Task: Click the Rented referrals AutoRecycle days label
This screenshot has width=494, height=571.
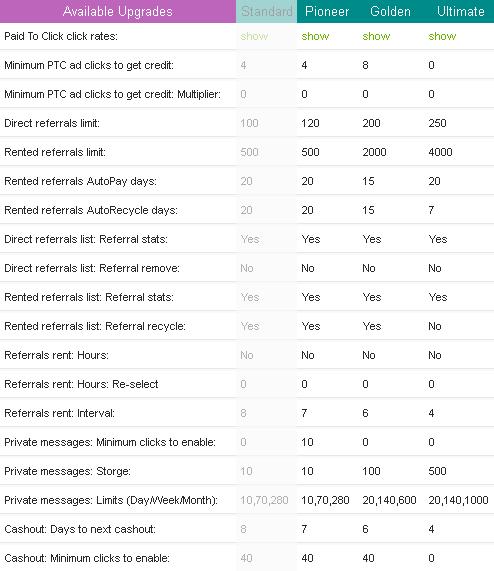Action: pos(91,210)
